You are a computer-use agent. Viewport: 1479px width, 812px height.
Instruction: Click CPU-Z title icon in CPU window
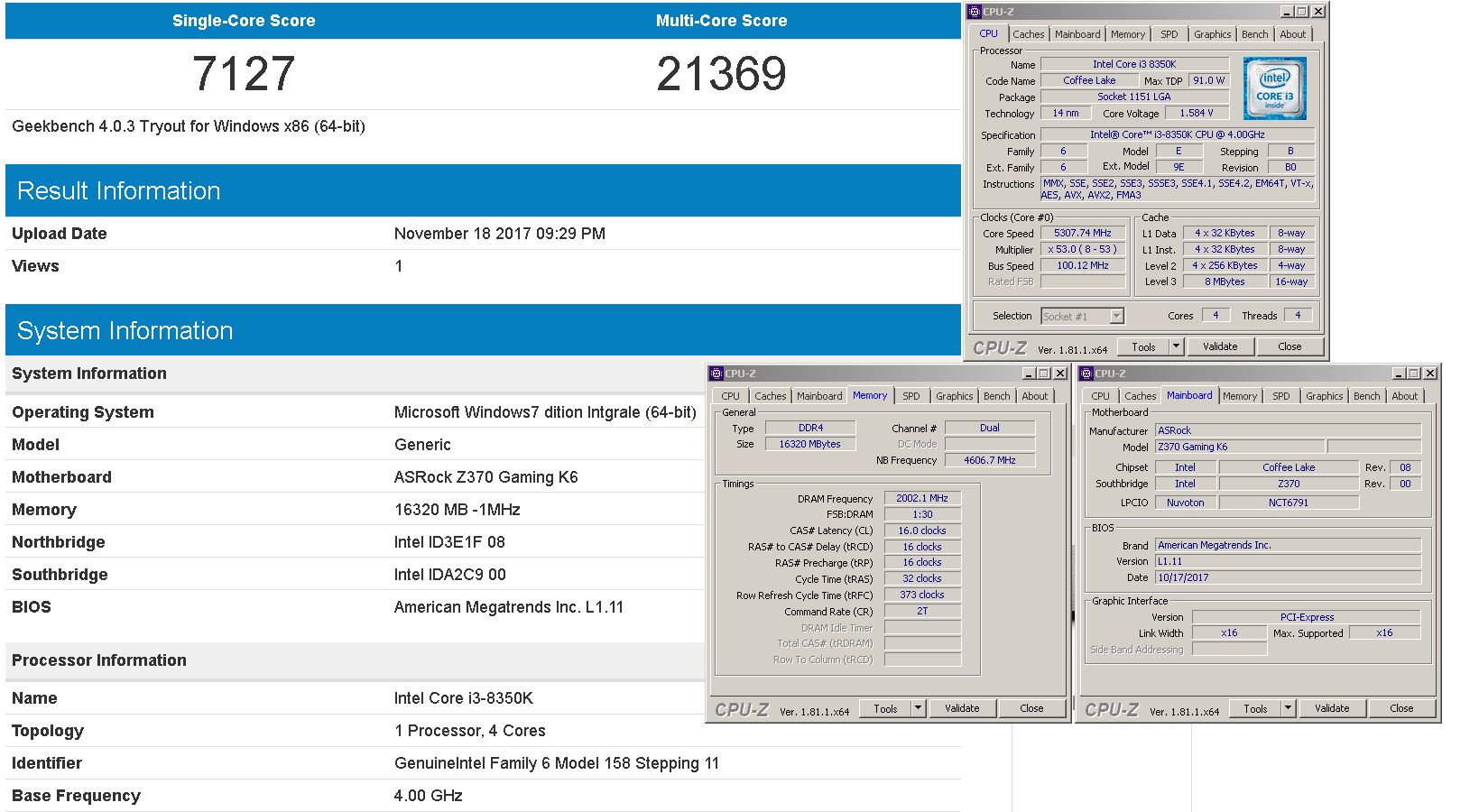click(x=974, y=12)
